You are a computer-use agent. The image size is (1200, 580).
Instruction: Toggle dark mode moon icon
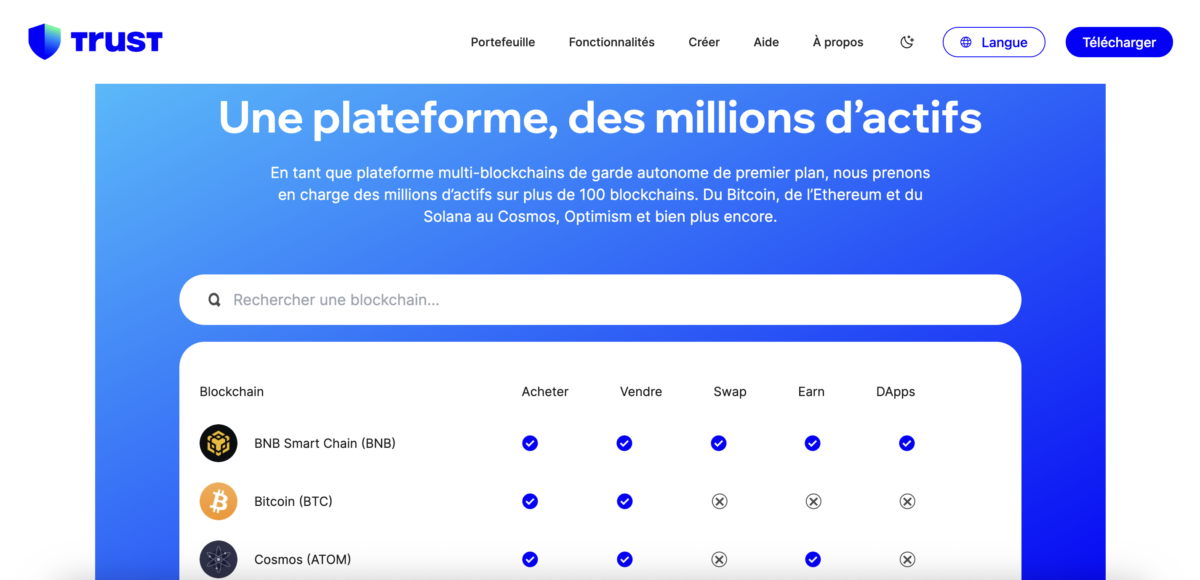click(907, 42)
